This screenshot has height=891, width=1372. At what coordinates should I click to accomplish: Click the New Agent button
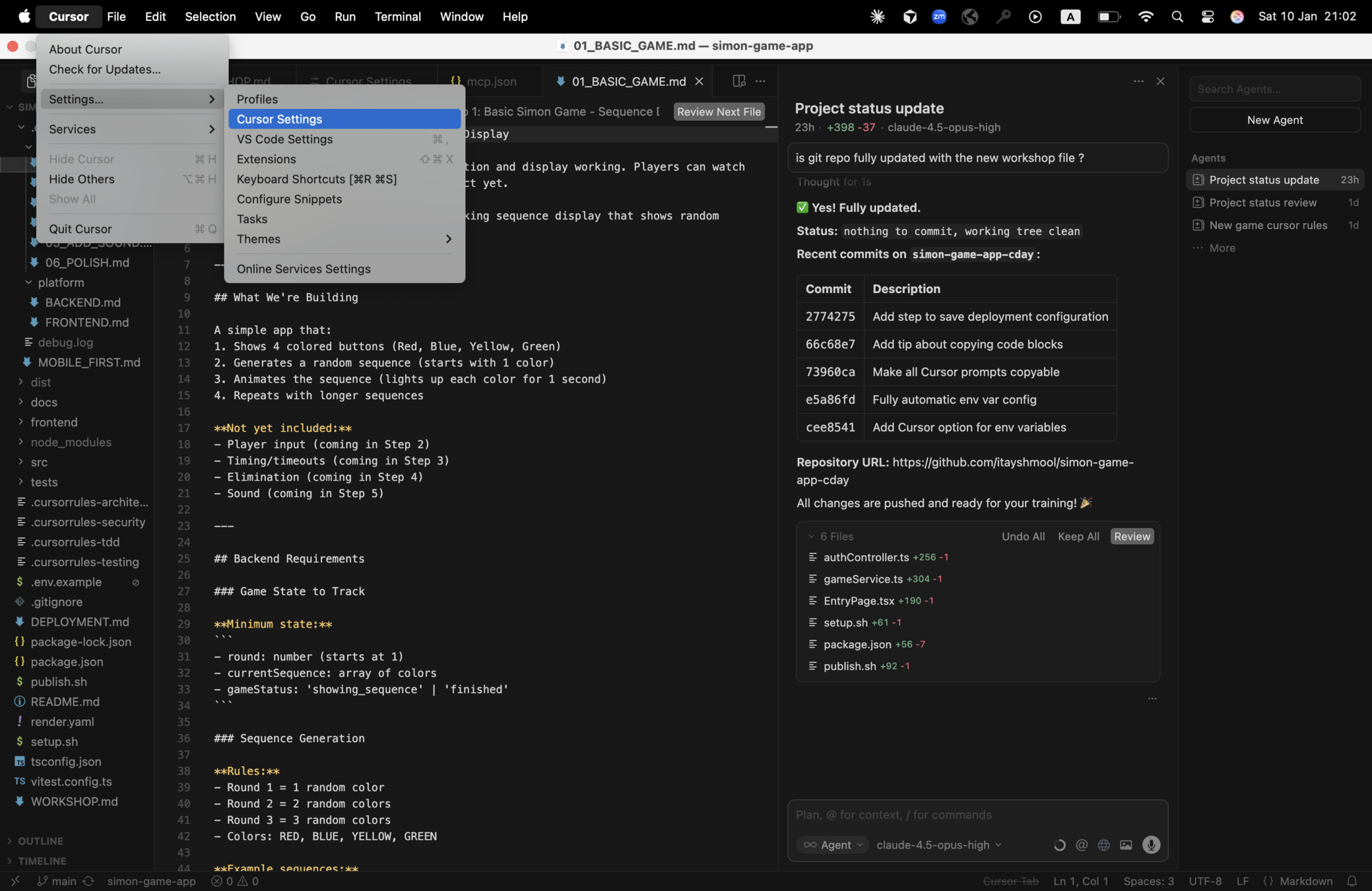coord(1274,119)
